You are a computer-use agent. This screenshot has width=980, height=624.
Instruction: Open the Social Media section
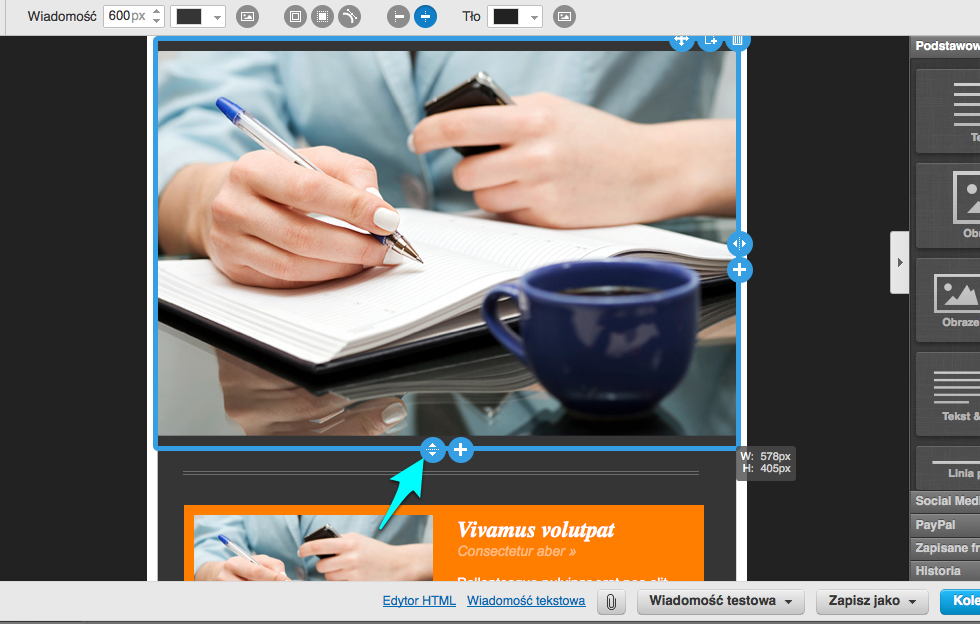coord(945,501)
